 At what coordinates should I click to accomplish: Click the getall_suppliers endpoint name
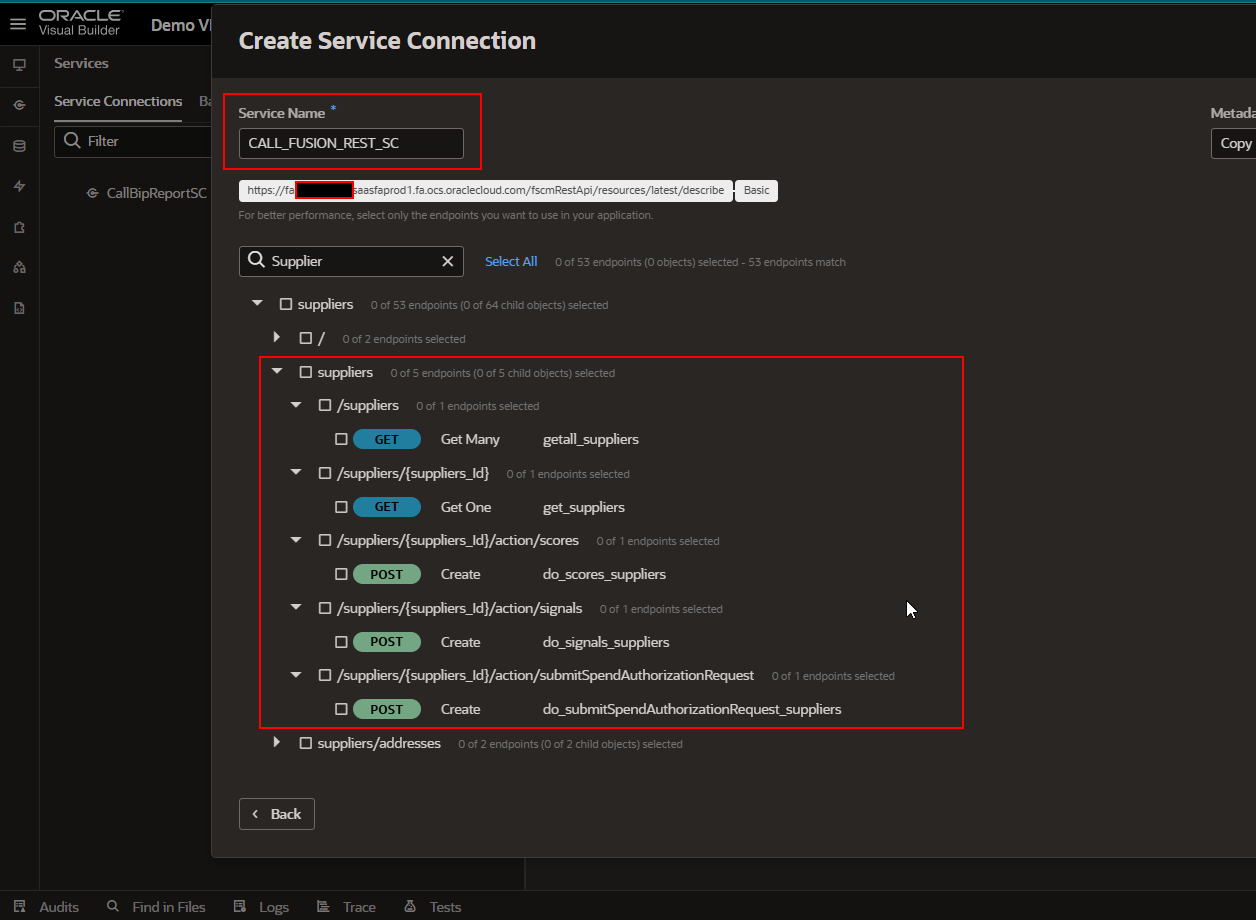590,439
